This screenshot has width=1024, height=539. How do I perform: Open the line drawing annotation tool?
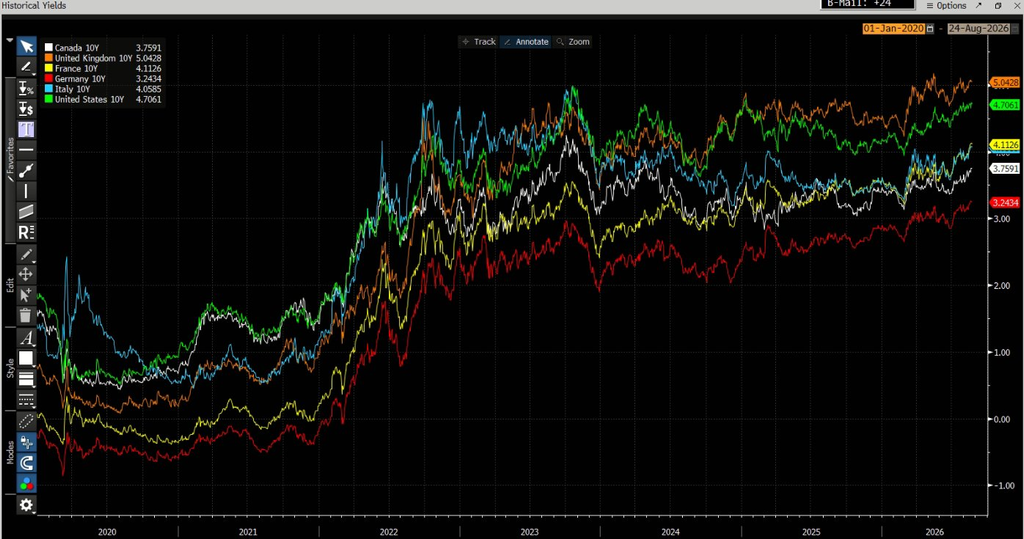pyautogui.click(x=26, y=67)
